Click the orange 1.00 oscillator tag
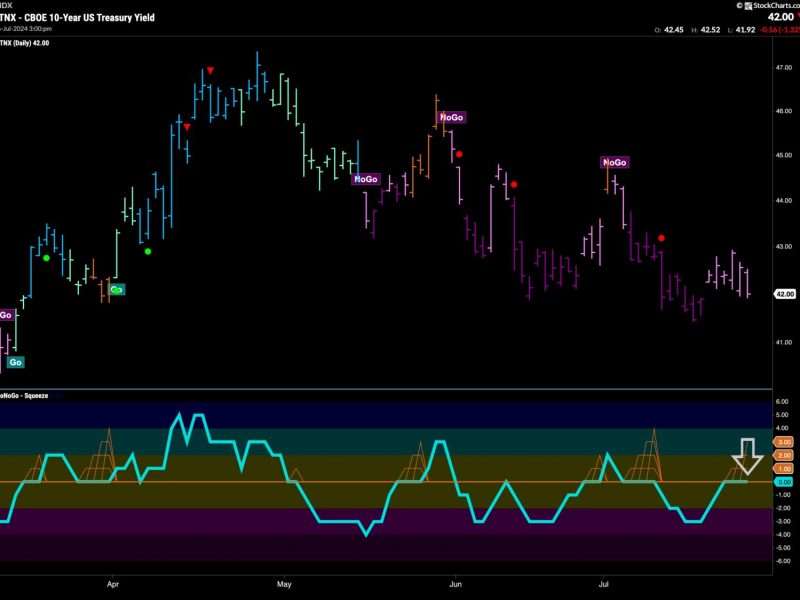 [x=784, y=468]
